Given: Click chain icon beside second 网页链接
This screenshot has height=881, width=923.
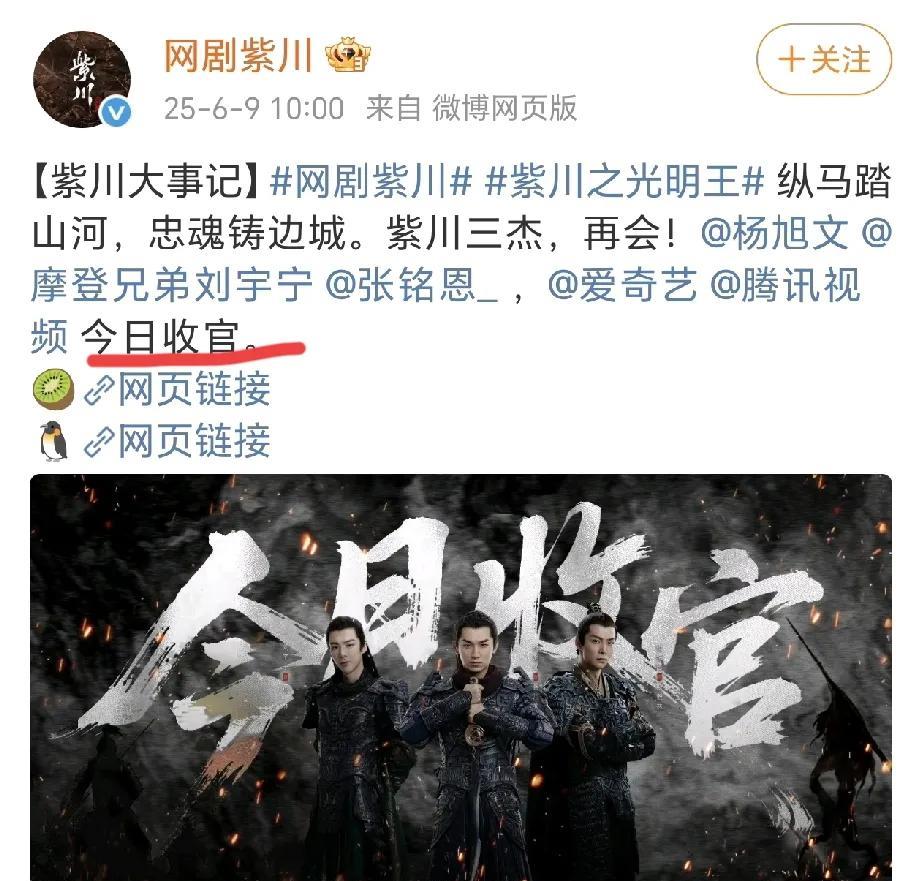Looking at the screenshot, I should [99, 442].
